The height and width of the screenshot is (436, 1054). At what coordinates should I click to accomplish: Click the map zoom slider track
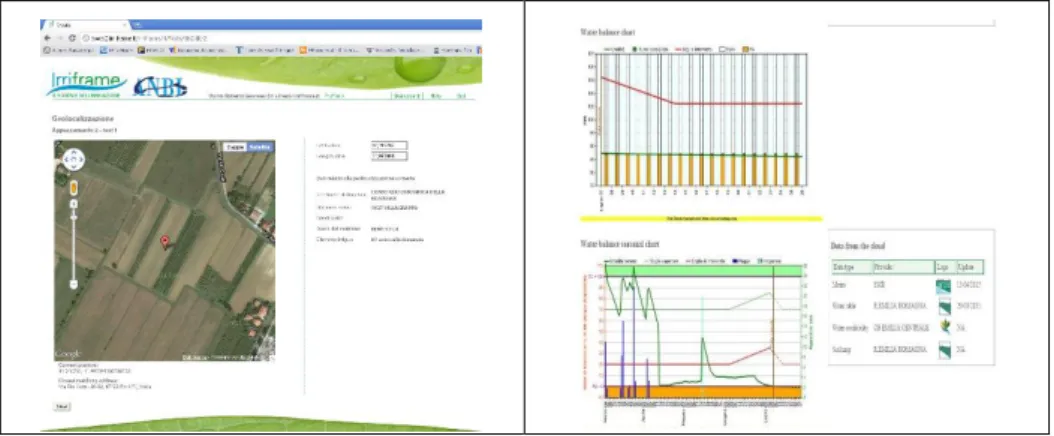tap(73, 245)
